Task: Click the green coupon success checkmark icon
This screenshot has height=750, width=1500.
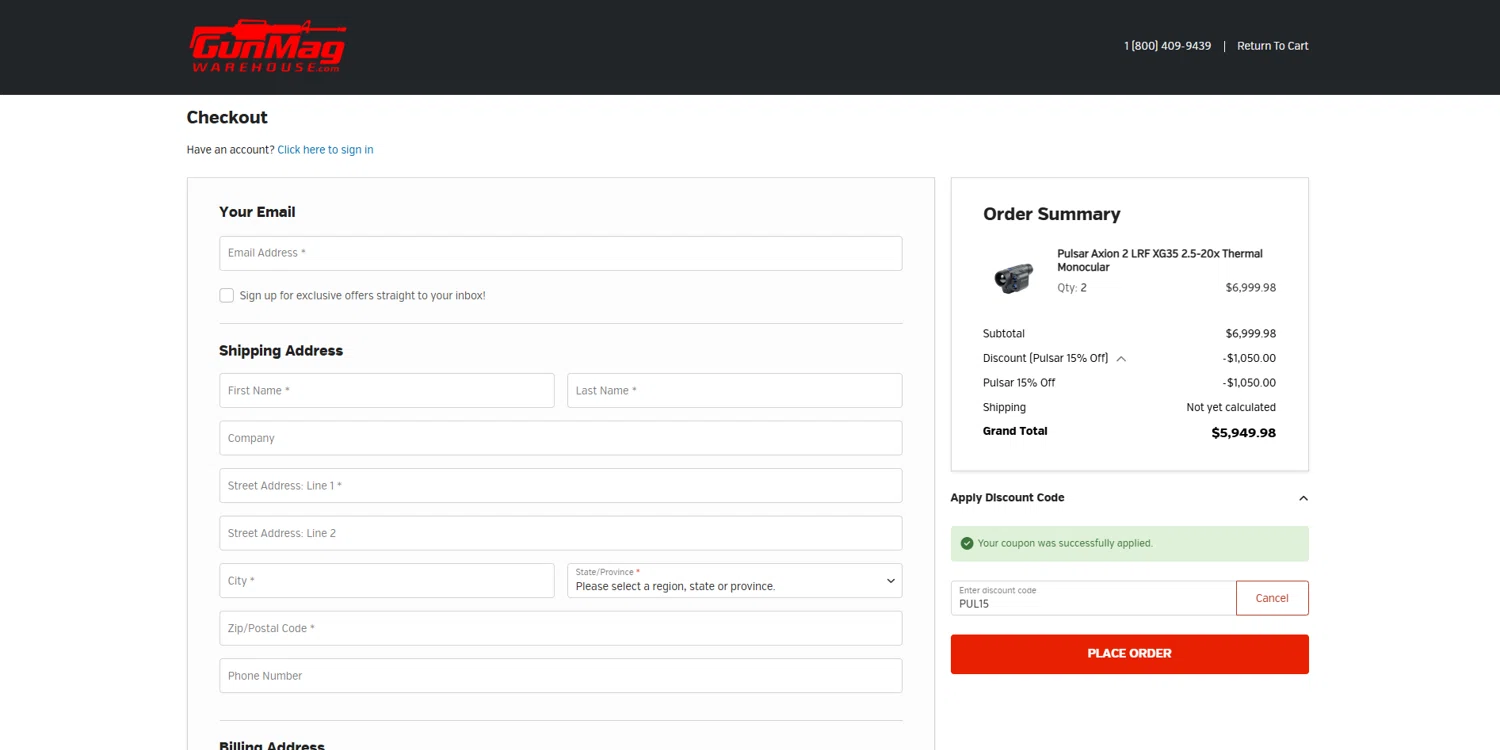Action: click(966, 544)
